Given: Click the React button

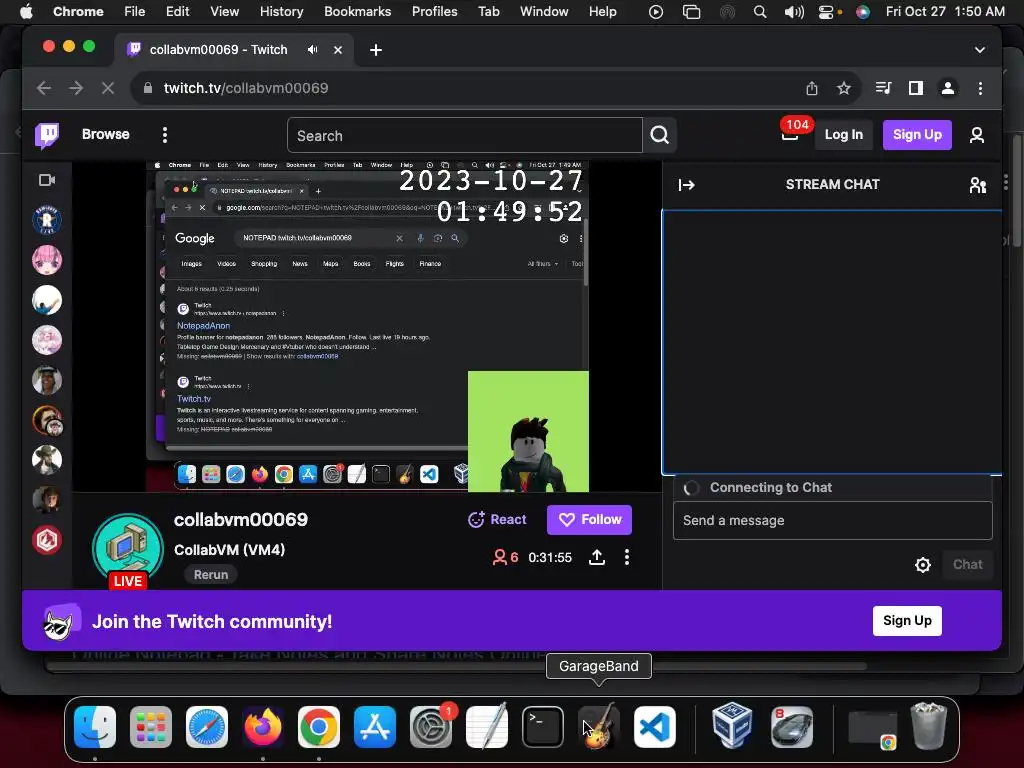Looking at the screenshot, I should point(498,519).
